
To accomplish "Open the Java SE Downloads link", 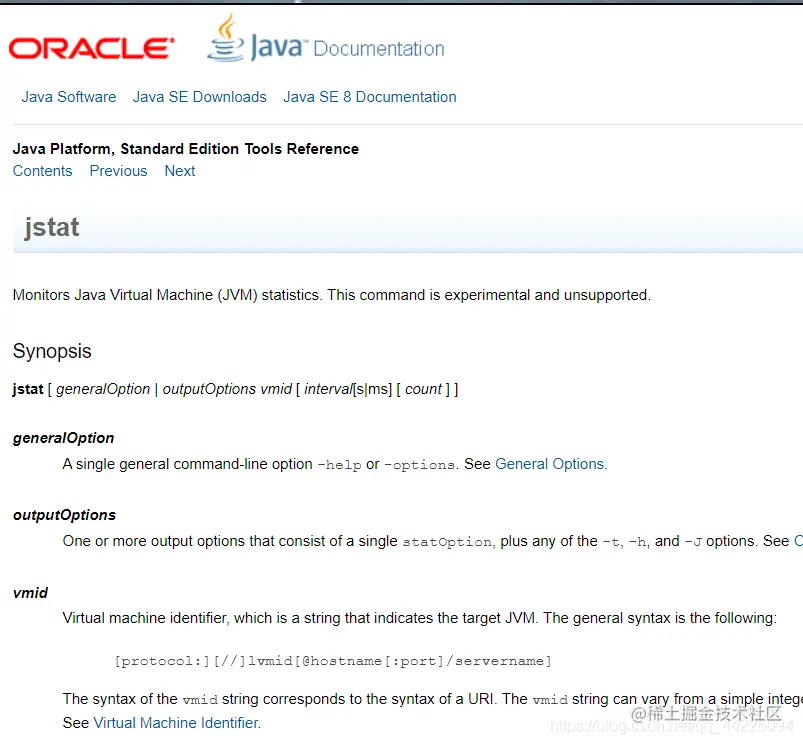I will pyautogui.click(x=200, y=97).
